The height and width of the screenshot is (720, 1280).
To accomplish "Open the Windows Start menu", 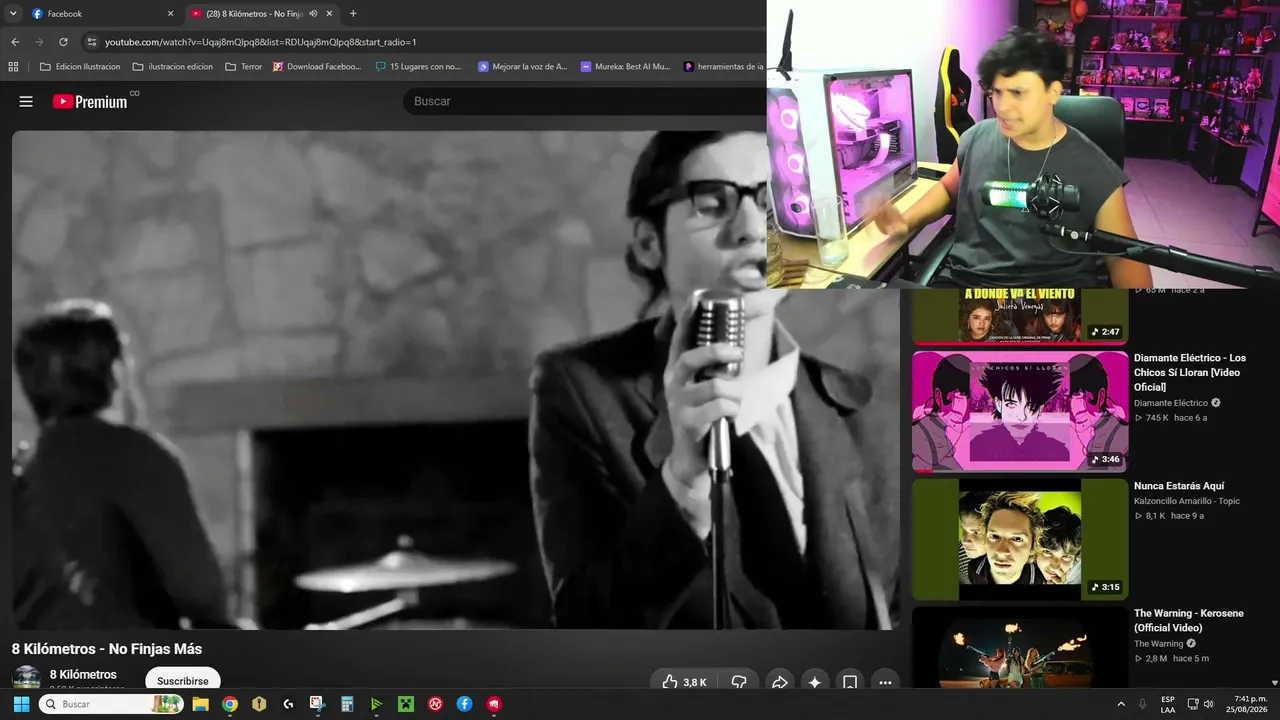I will 21,704.
